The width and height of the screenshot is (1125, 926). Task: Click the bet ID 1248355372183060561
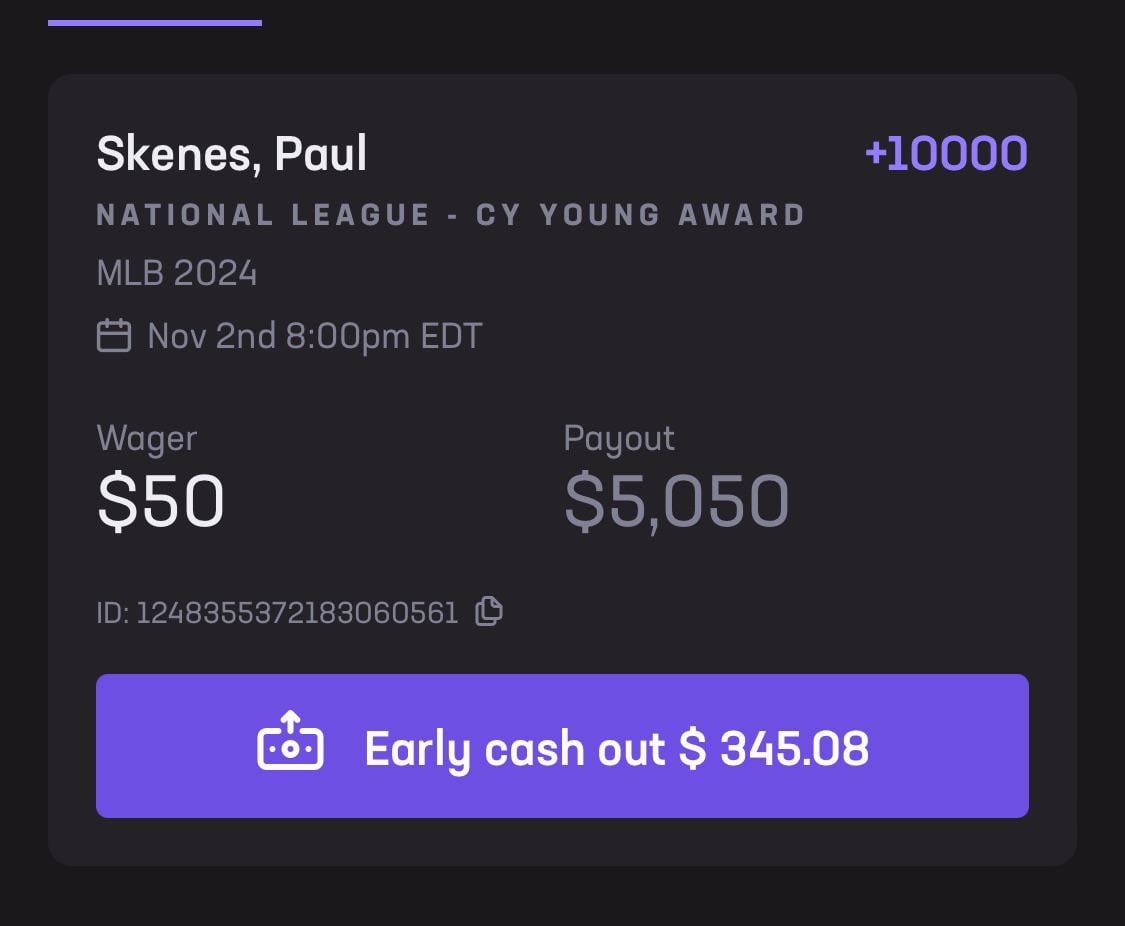click(x=278, y=611)
